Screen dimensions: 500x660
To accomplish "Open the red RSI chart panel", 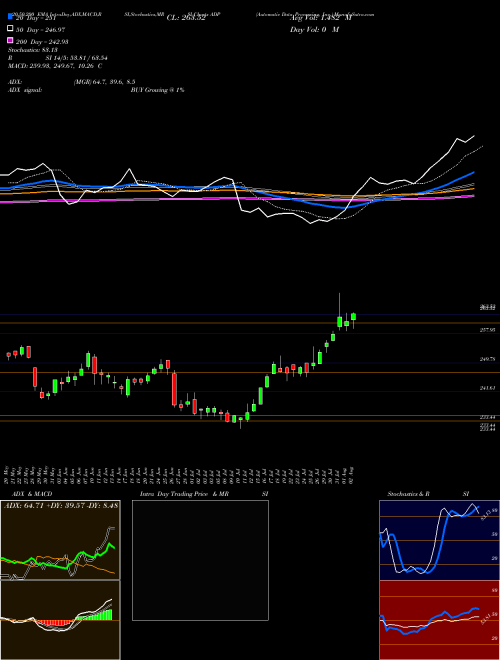I will pyautogui.click(x=439, y=620).
